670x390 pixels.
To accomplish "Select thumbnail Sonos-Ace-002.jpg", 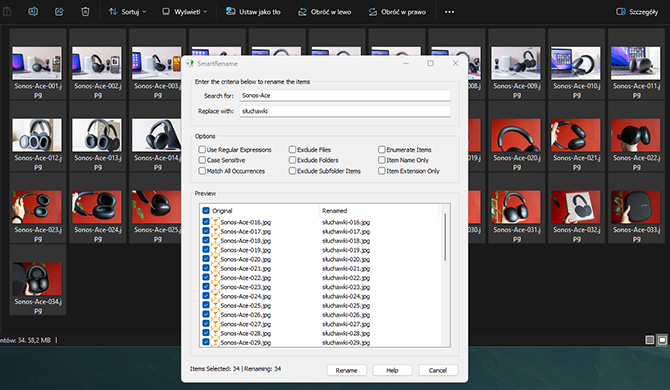I will [x=97, y=64].
